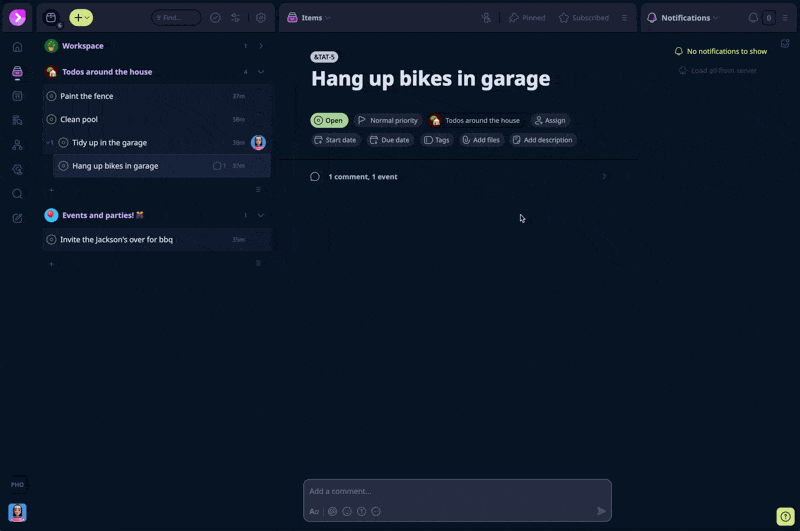This screenshot has width=800, height=531.
Task: Click assignee avatar on Tidy up row
Action: [x=258, y=143]
